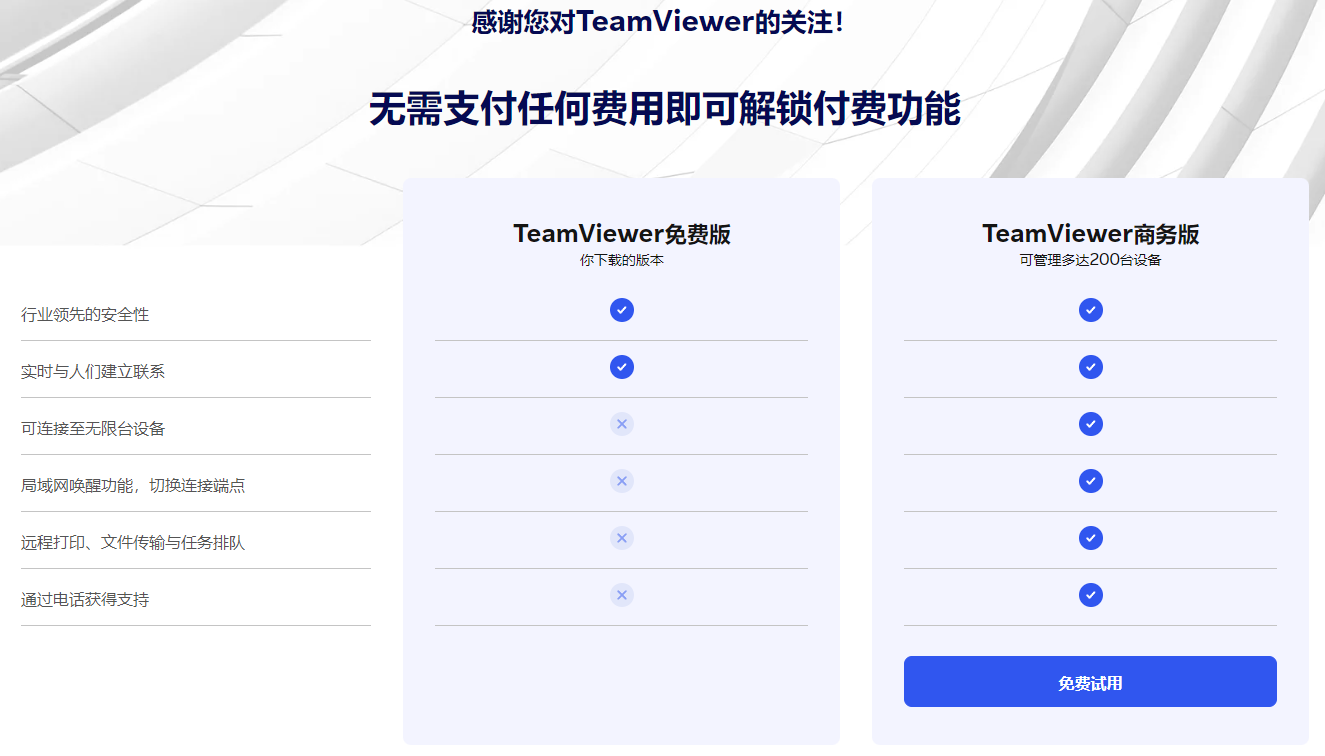Select the X icon for 可连接至无限台设备

(x=622, y=424)
